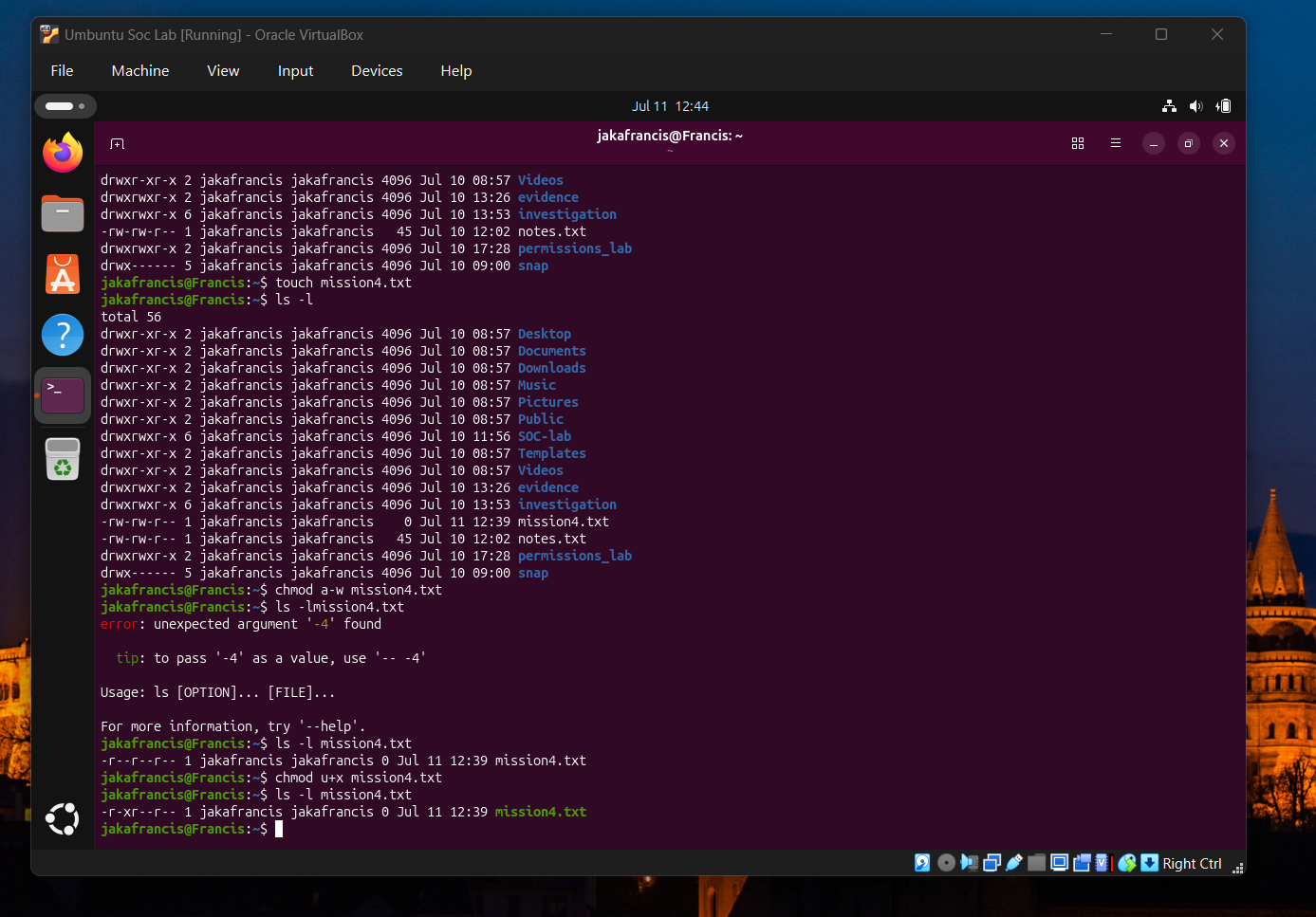1316x917 pixels.
Task: Click the Templates directory name
Action: click(552, 453)
